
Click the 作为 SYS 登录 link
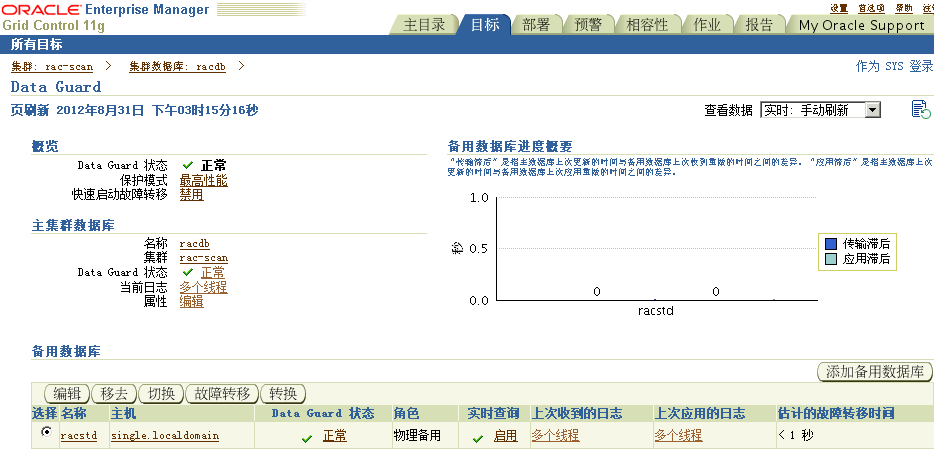[x=894, y=67]
